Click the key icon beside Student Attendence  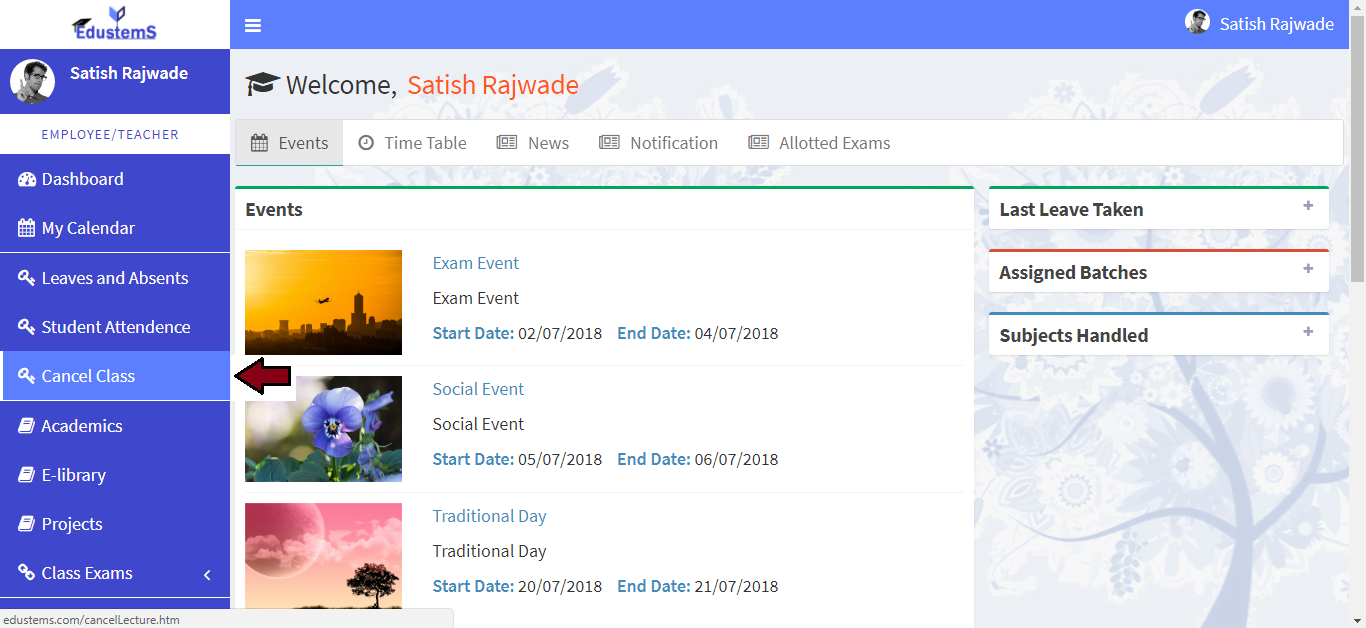(x=27, y=327)
